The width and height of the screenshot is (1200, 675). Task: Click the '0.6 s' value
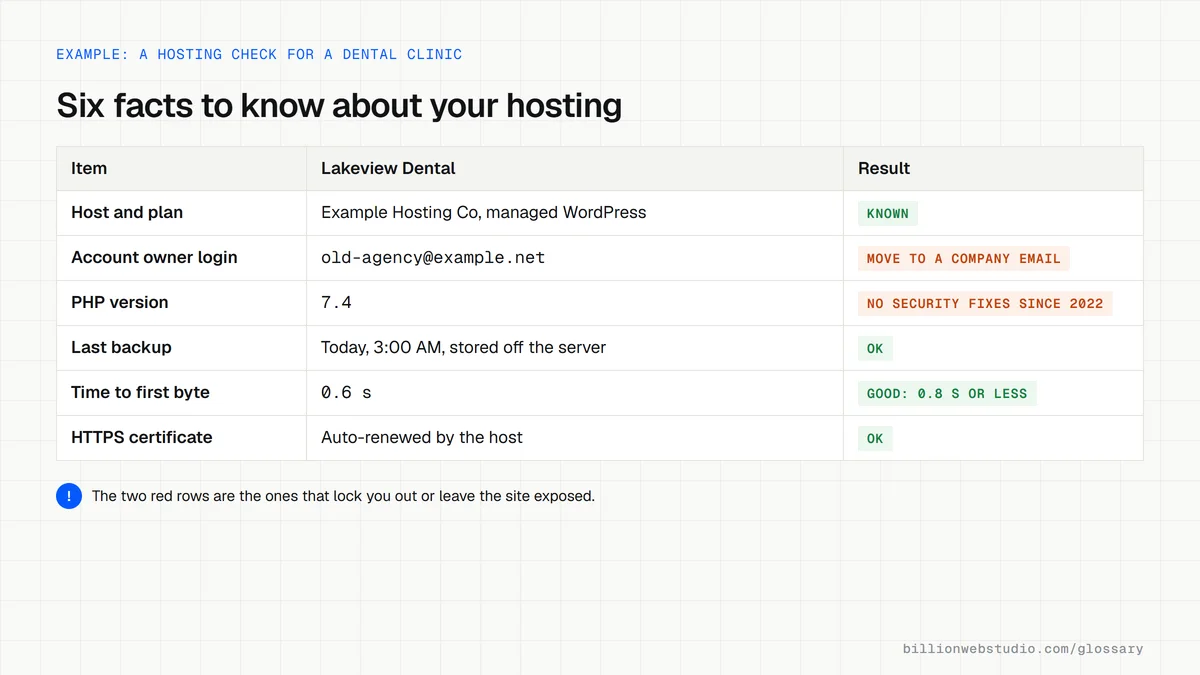coord(346,392)
